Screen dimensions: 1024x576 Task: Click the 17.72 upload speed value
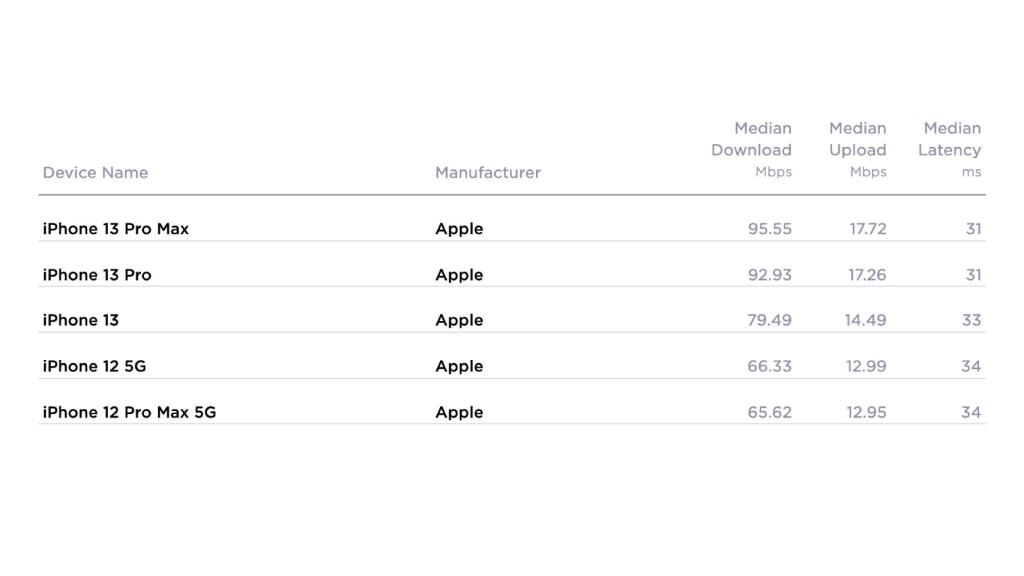(x=867, y=228)
